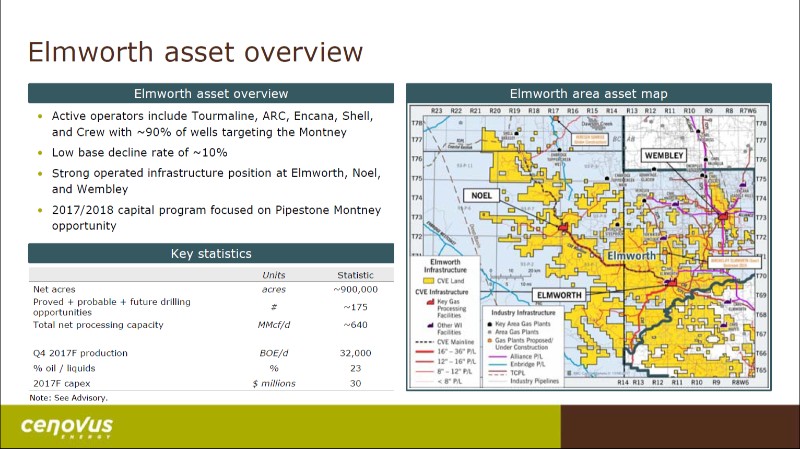The width and height of the screenshot is (800, 449).
Task: Select the NOEL callout label on map
Action: (481, 195)
